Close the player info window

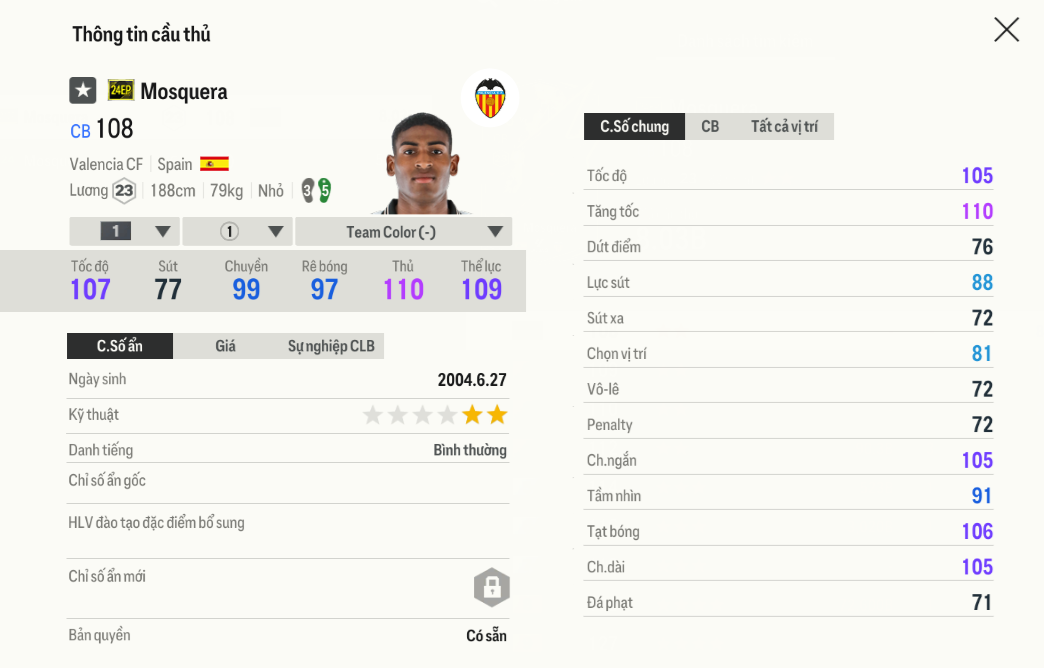click(x=1006, y=30)
